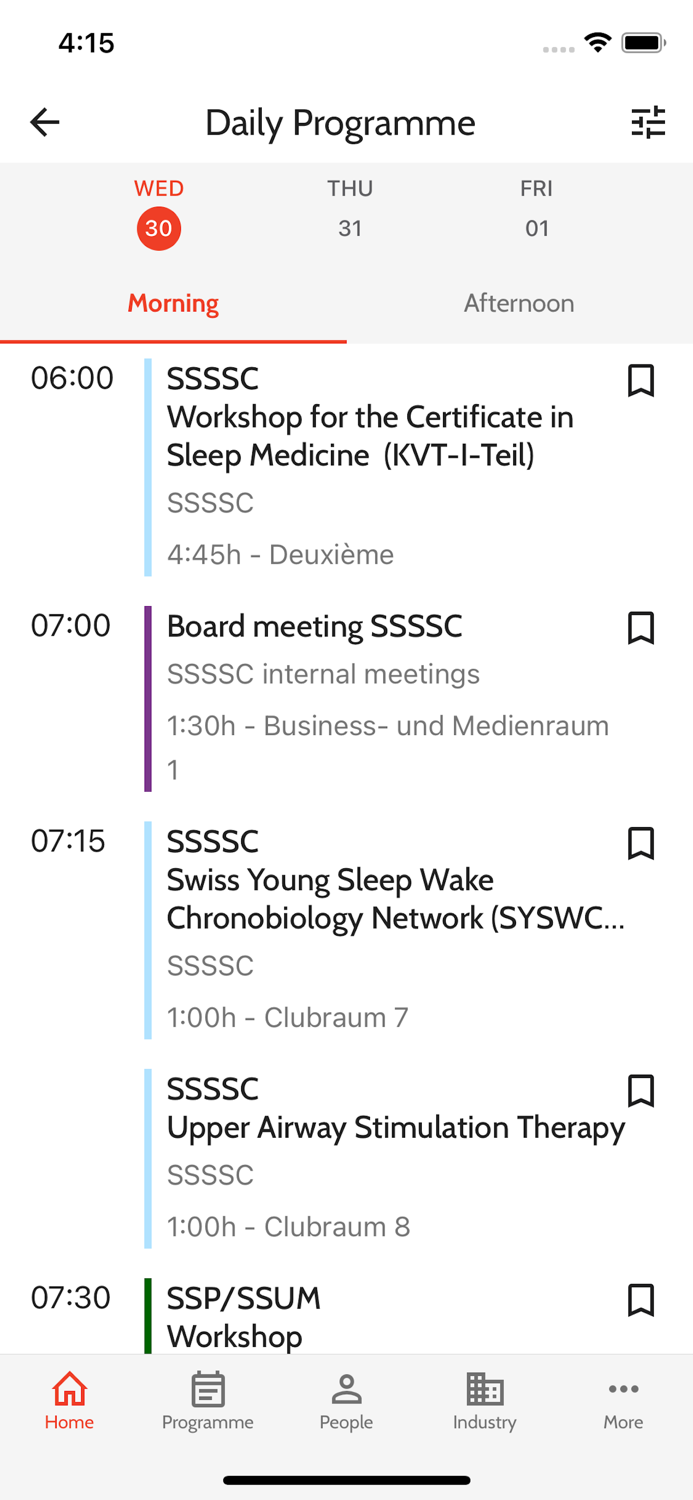This screenshot has width=693, height=1500.
Task: Bookmark the Upper Airway Stimulation Therapy session
Action: coord(641,1092)
